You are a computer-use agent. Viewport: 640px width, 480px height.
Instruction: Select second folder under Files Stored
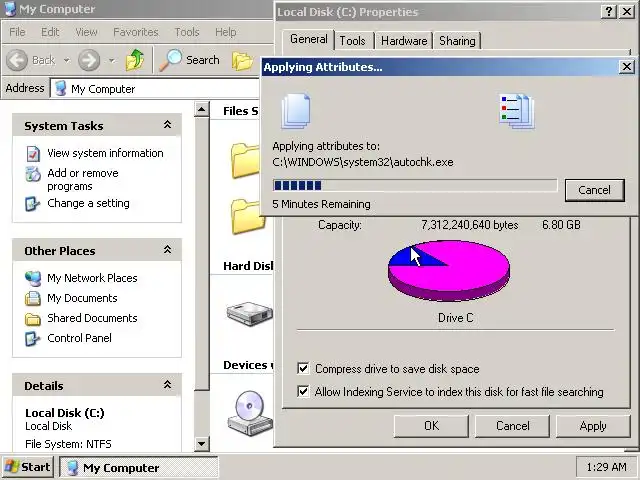pos(247,216)
